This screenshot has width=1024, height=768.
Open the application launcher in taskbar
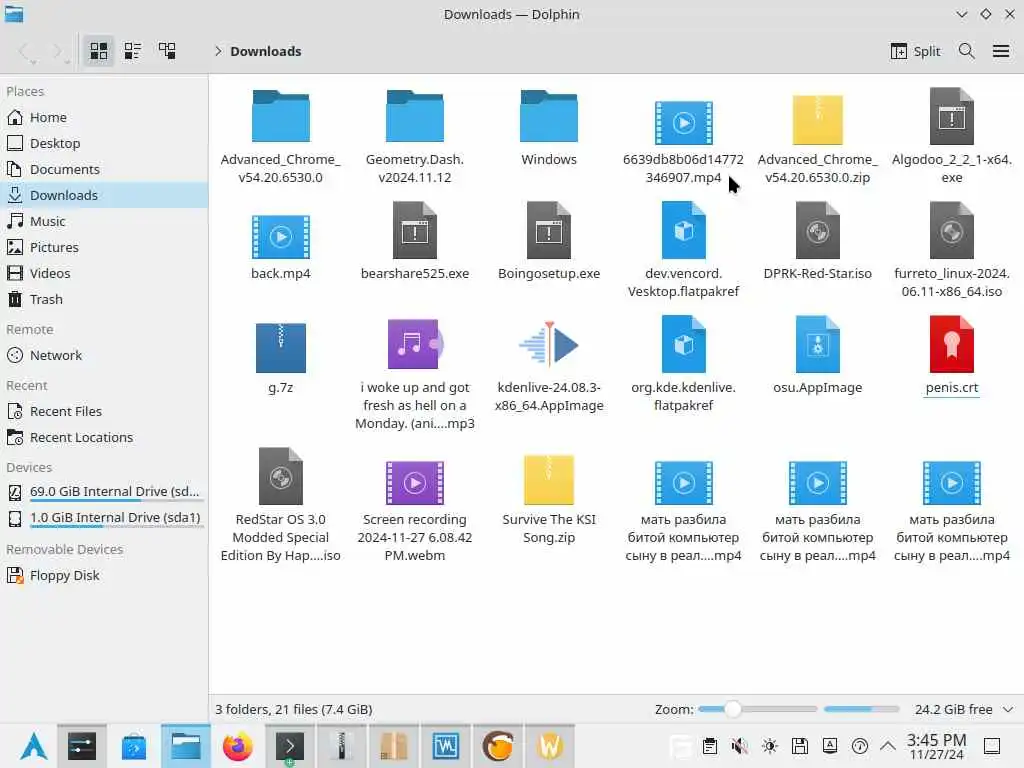pos(33,746)
